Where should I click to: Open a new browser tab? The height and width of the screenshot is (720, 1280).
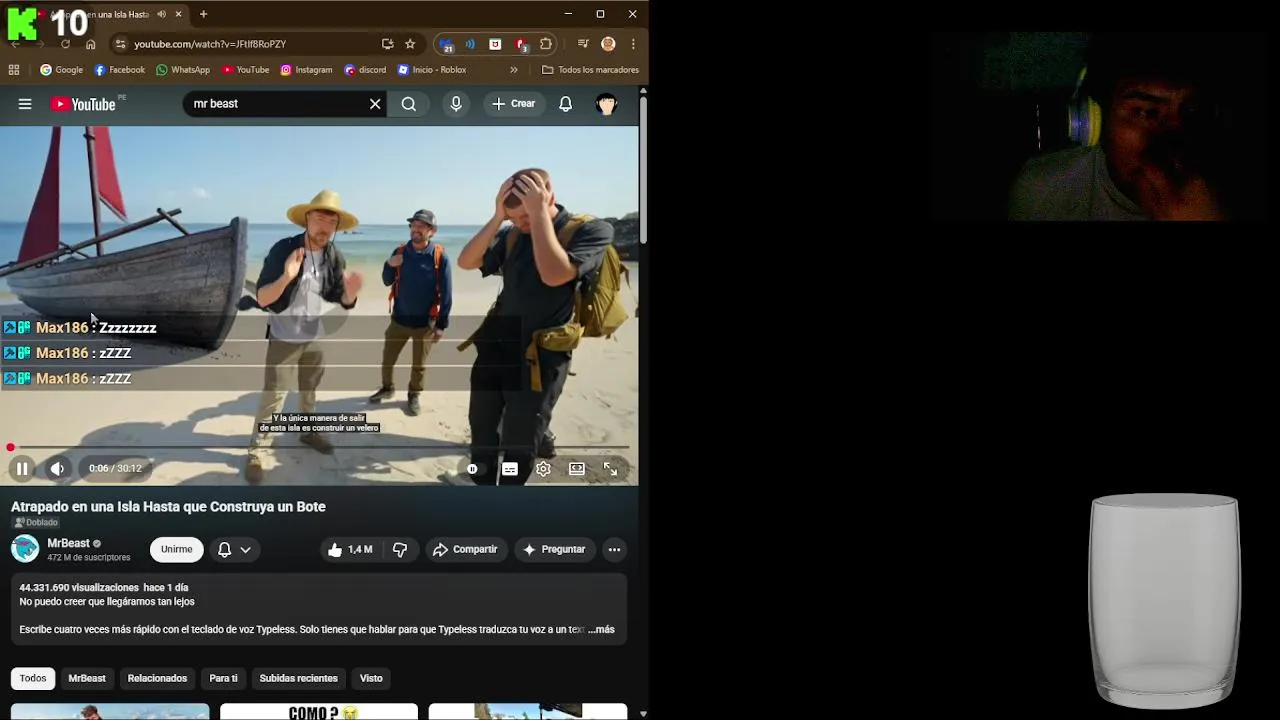click(203, 14)
